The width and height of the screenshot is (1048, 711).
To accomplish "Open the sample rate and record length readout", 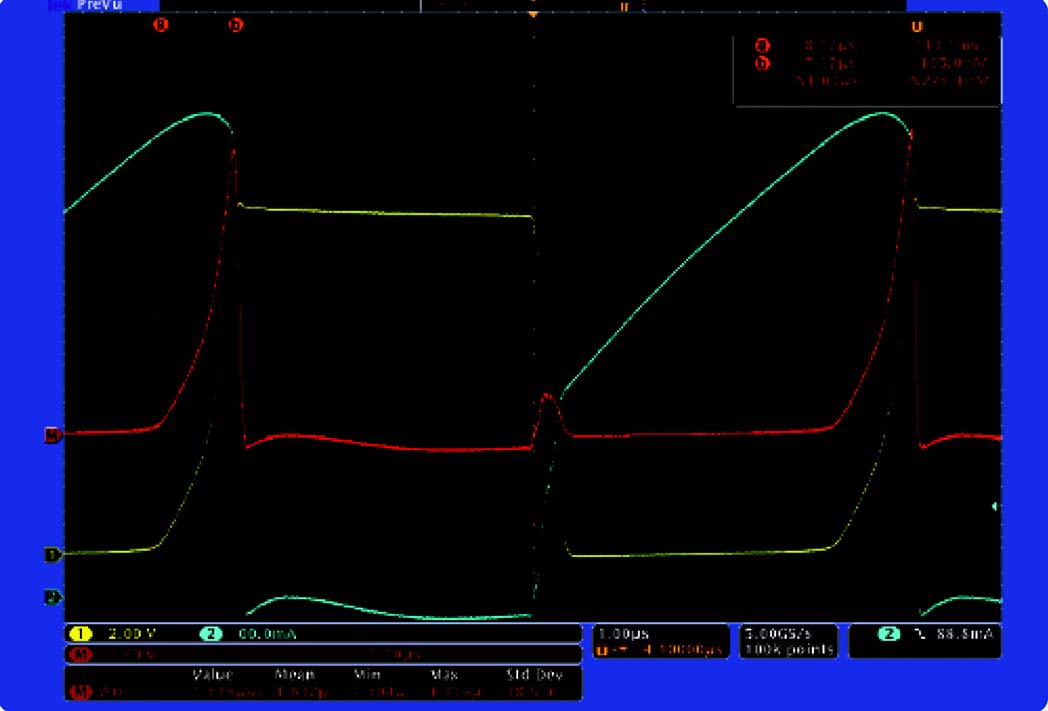I will (788, 641).
